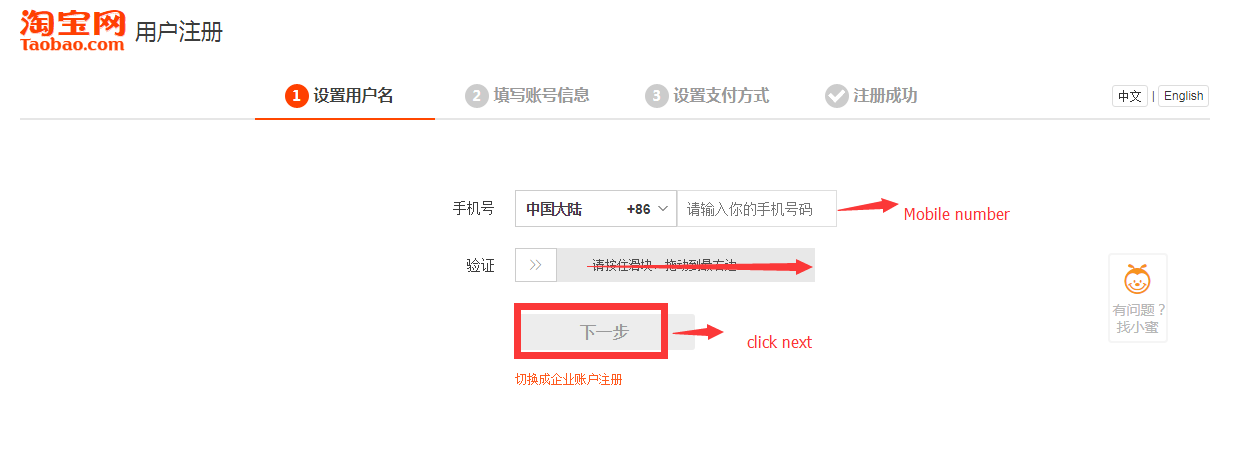Click the 有问题?找小蜜 help widget text

[x=1139, y=319]
